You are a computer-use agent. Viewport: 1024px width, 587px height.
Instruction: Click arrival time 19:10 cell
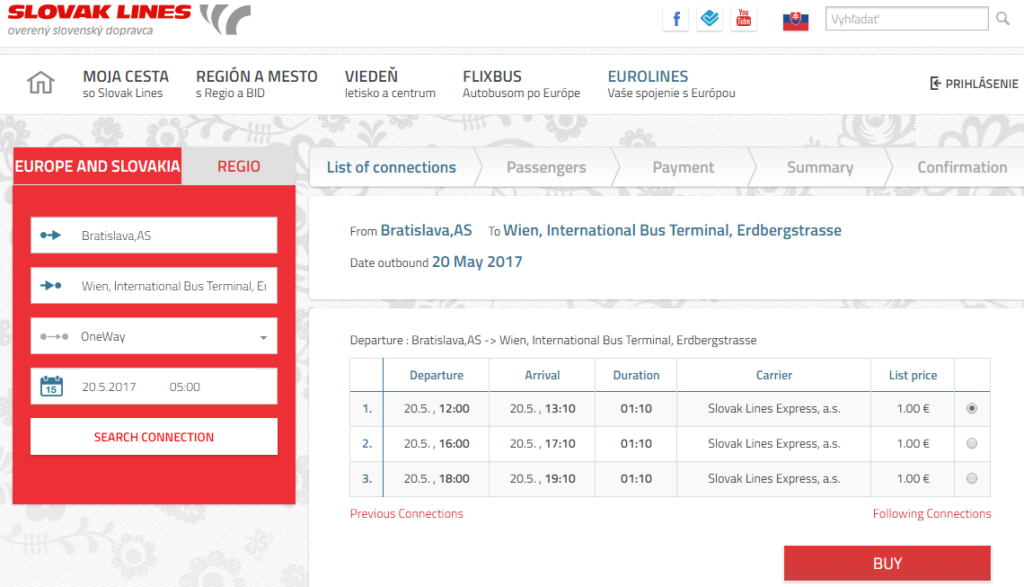click(x=542, y=479)
